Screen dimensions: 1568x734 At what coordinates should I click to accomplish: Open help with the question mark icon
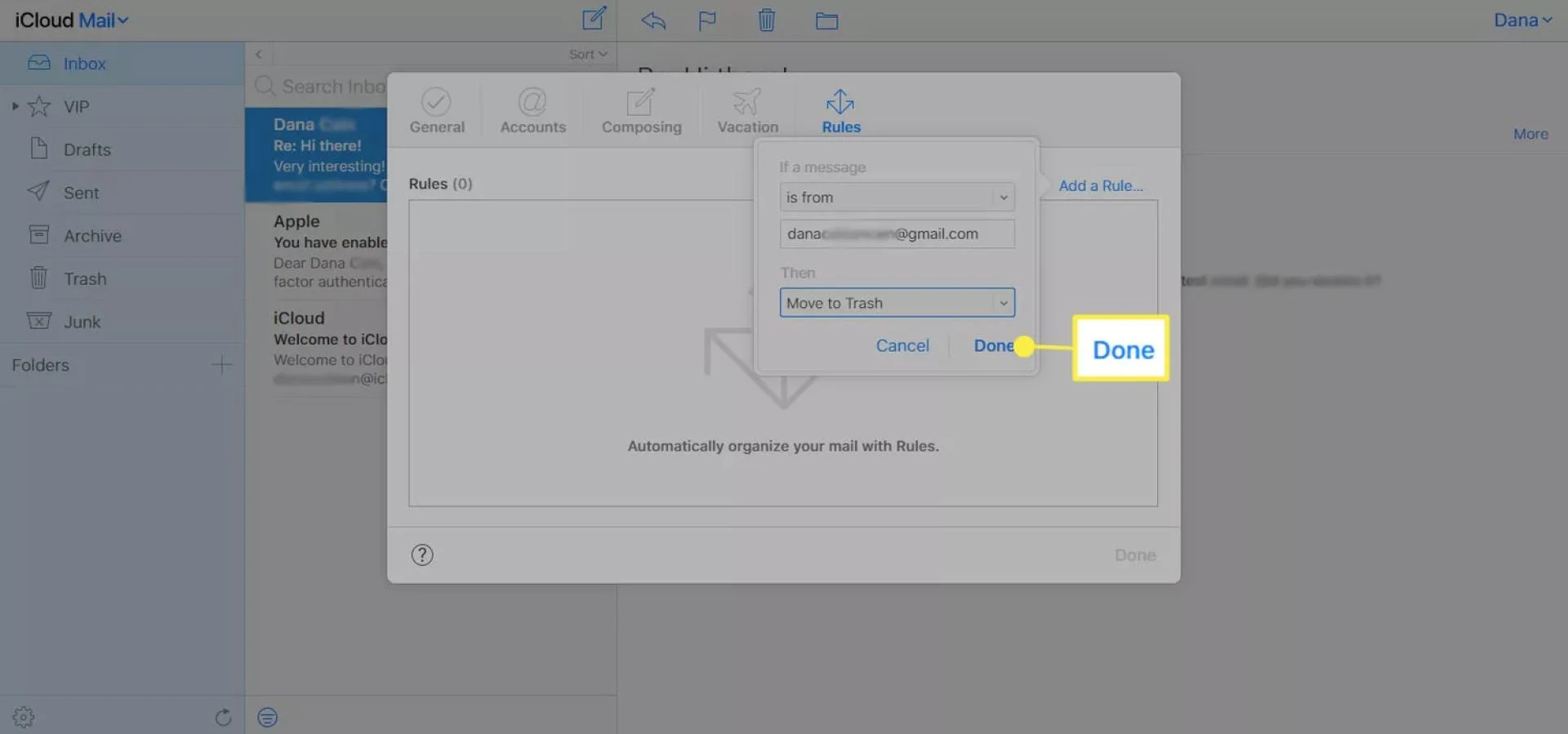422,555
